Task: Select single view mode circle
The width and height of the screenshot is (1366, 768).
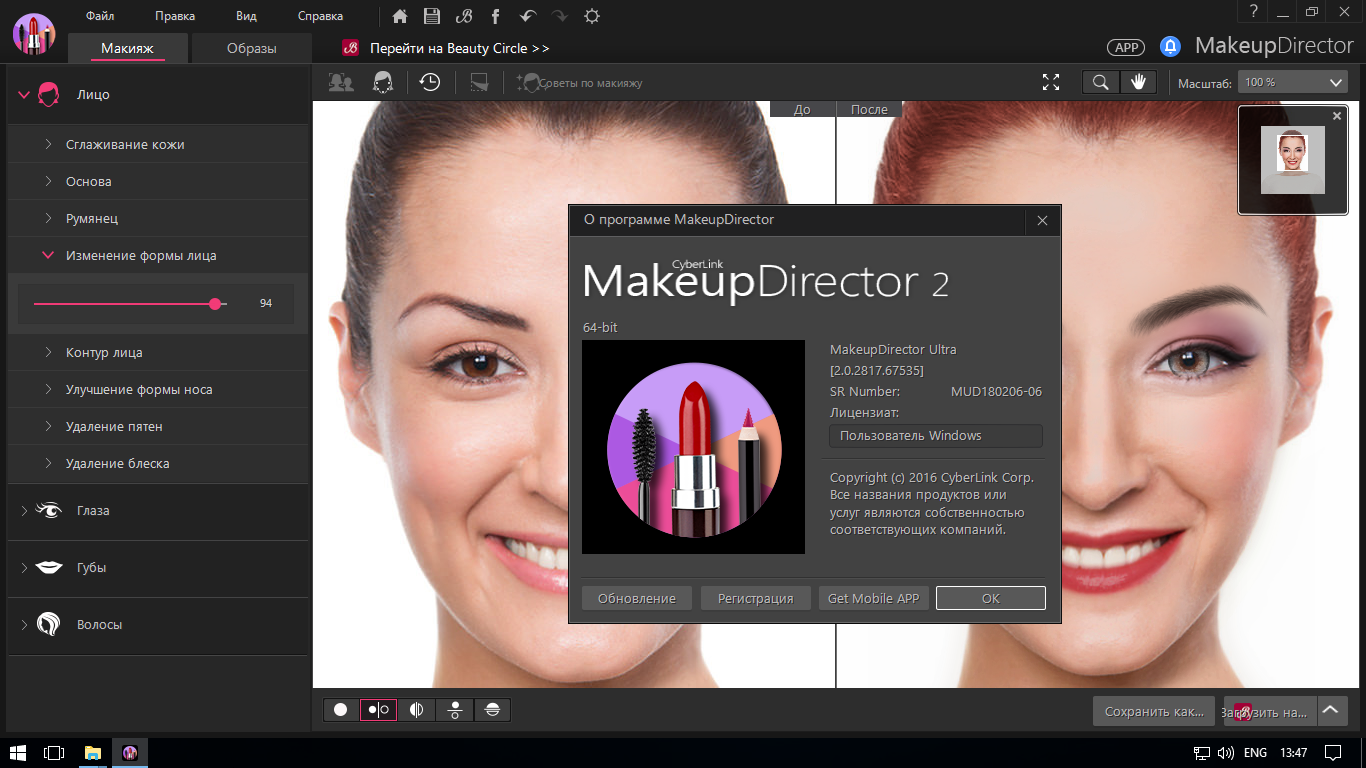Action: coord(341,710)
